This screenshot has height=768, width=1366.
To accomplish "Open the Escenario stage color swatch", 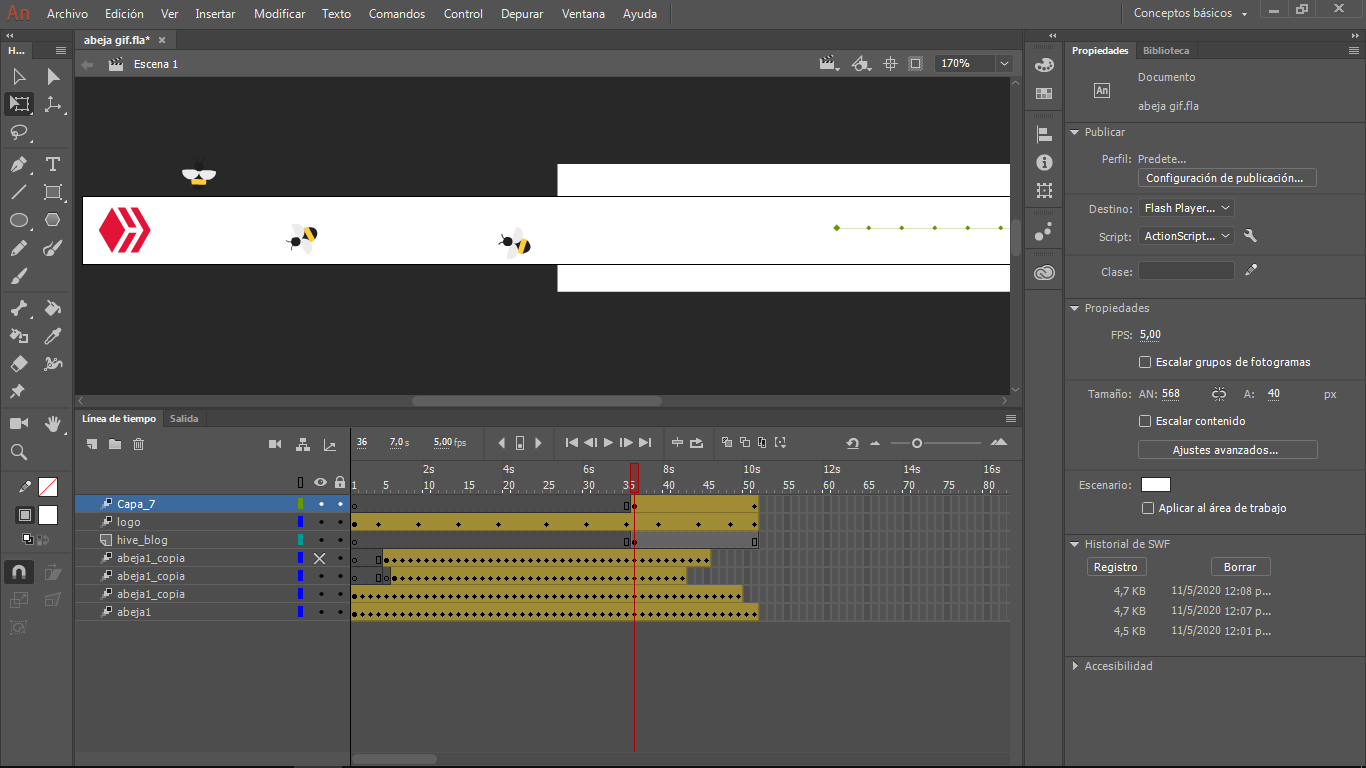I will click(x=1156, y=485).
